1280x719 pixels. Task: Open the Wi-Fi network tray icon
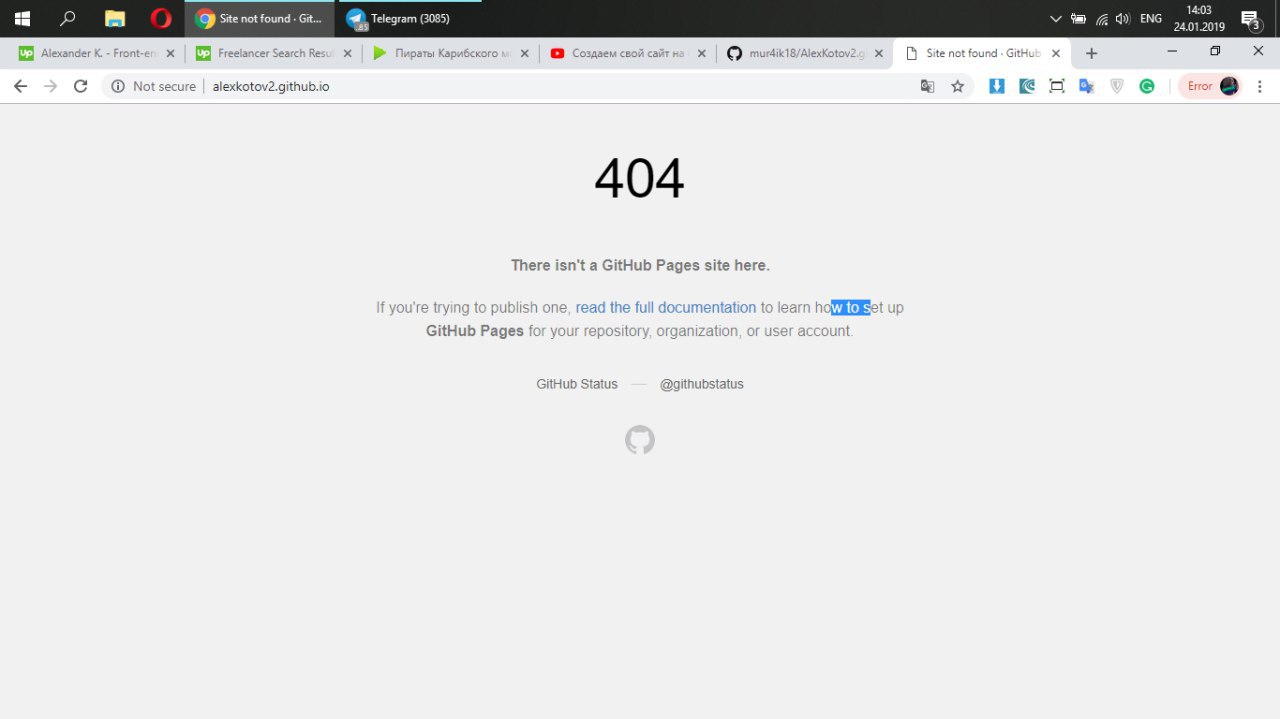(x=1101, y=18)
